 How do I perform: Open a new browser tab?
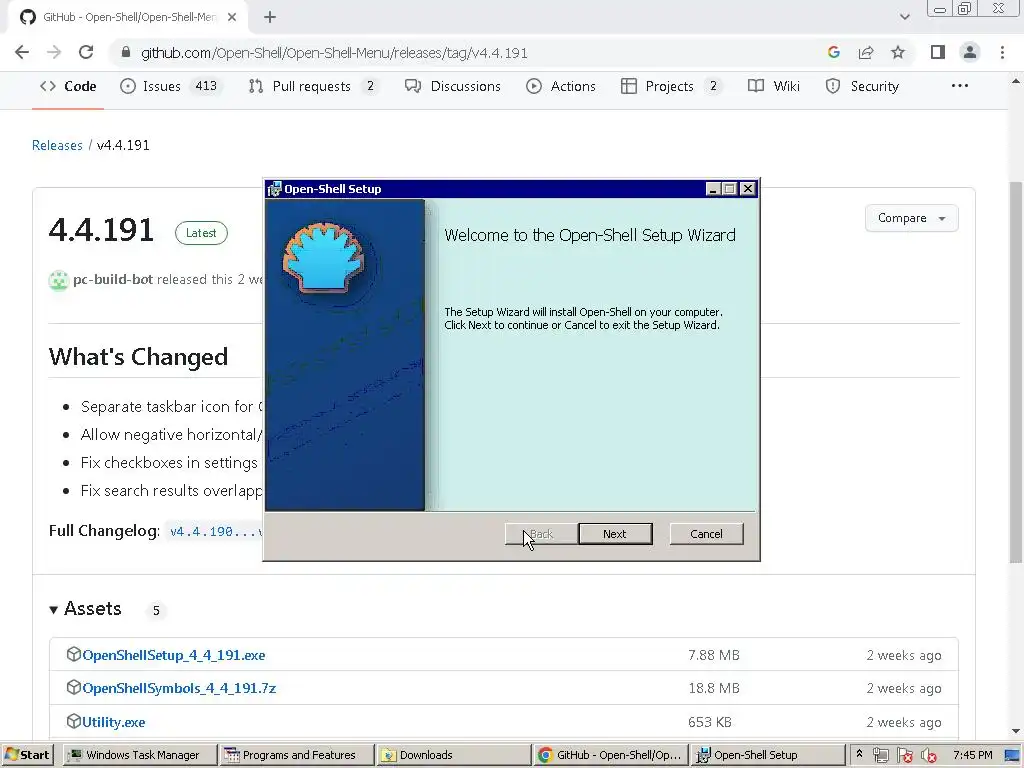(270, 18)
